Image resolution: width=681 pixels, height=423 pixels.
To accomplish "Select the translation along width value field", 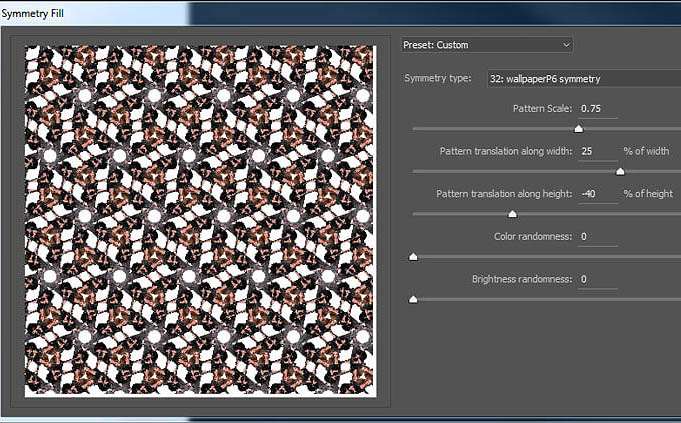I will click(x=597, y=151).
